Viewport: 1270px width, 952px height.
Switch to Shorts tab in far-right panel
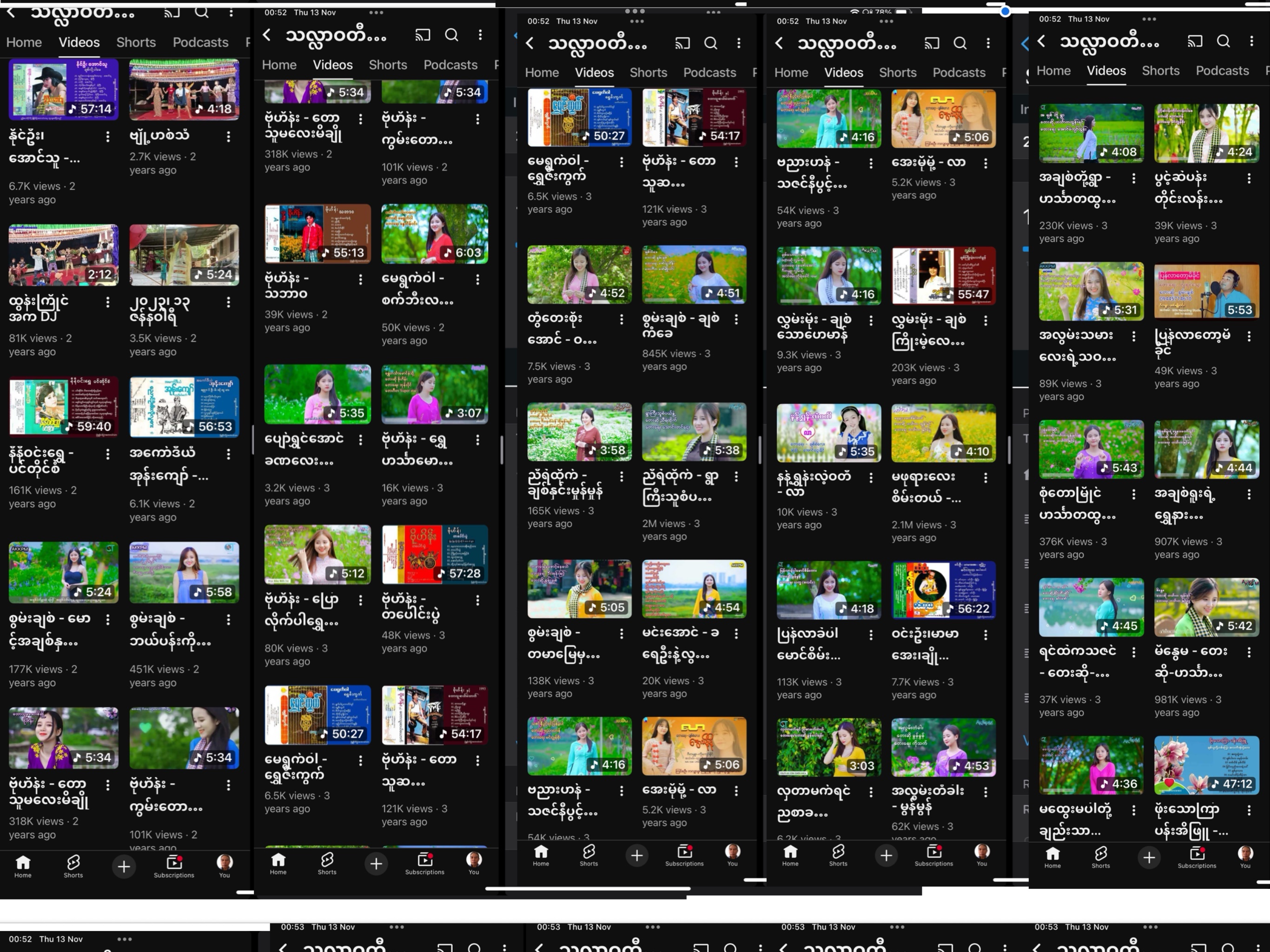1160,71
